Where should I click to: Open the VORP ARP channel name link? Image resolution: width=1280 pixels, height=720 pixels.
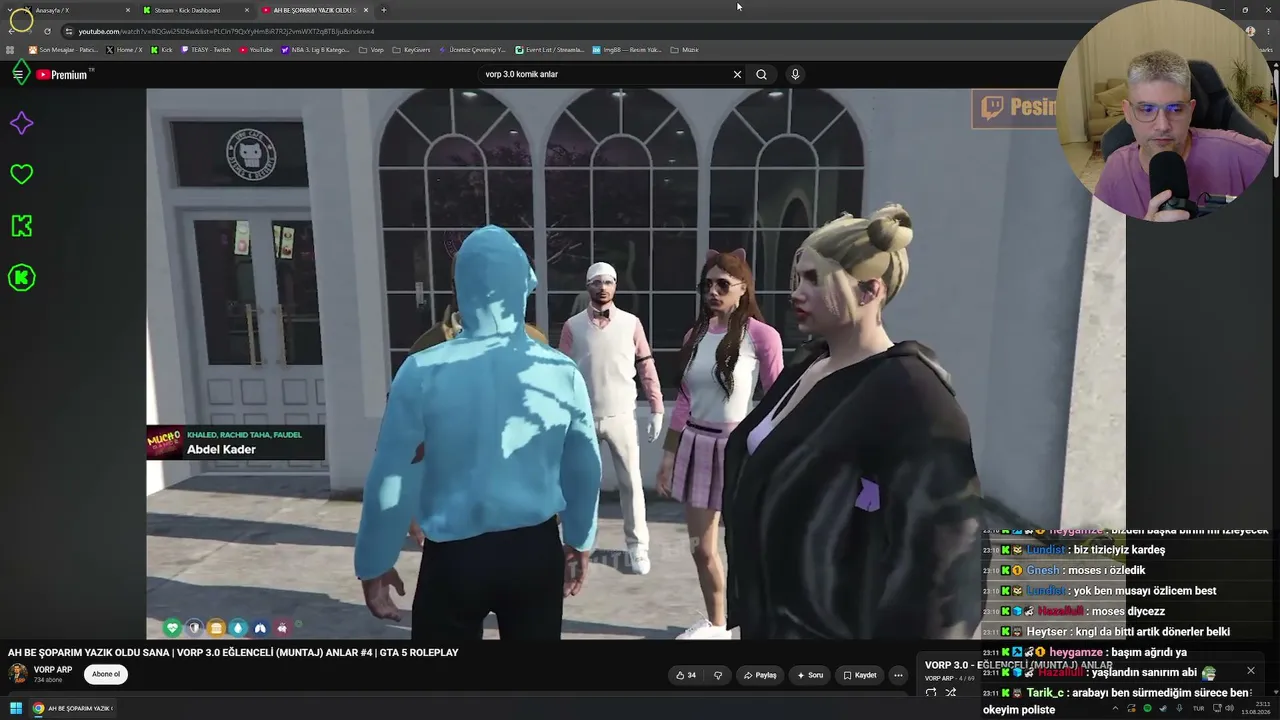pyautogui.click(x=53, y=670)
